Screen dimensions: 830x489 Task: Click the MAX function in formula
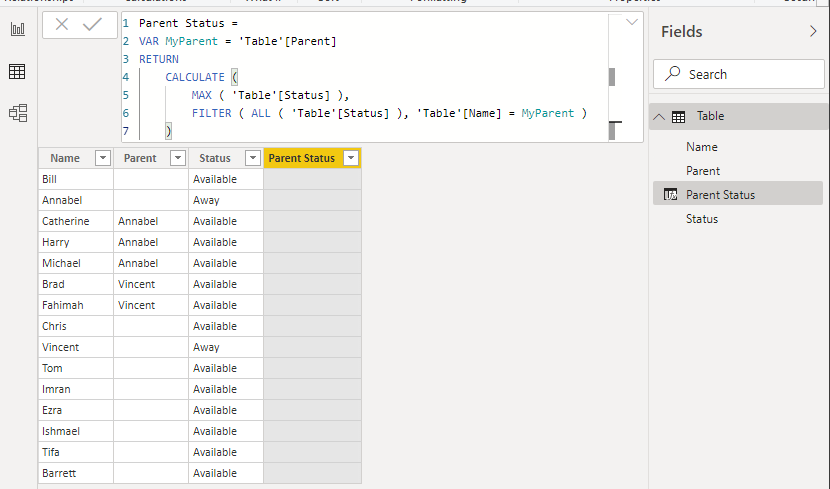[x=201, y=95]
